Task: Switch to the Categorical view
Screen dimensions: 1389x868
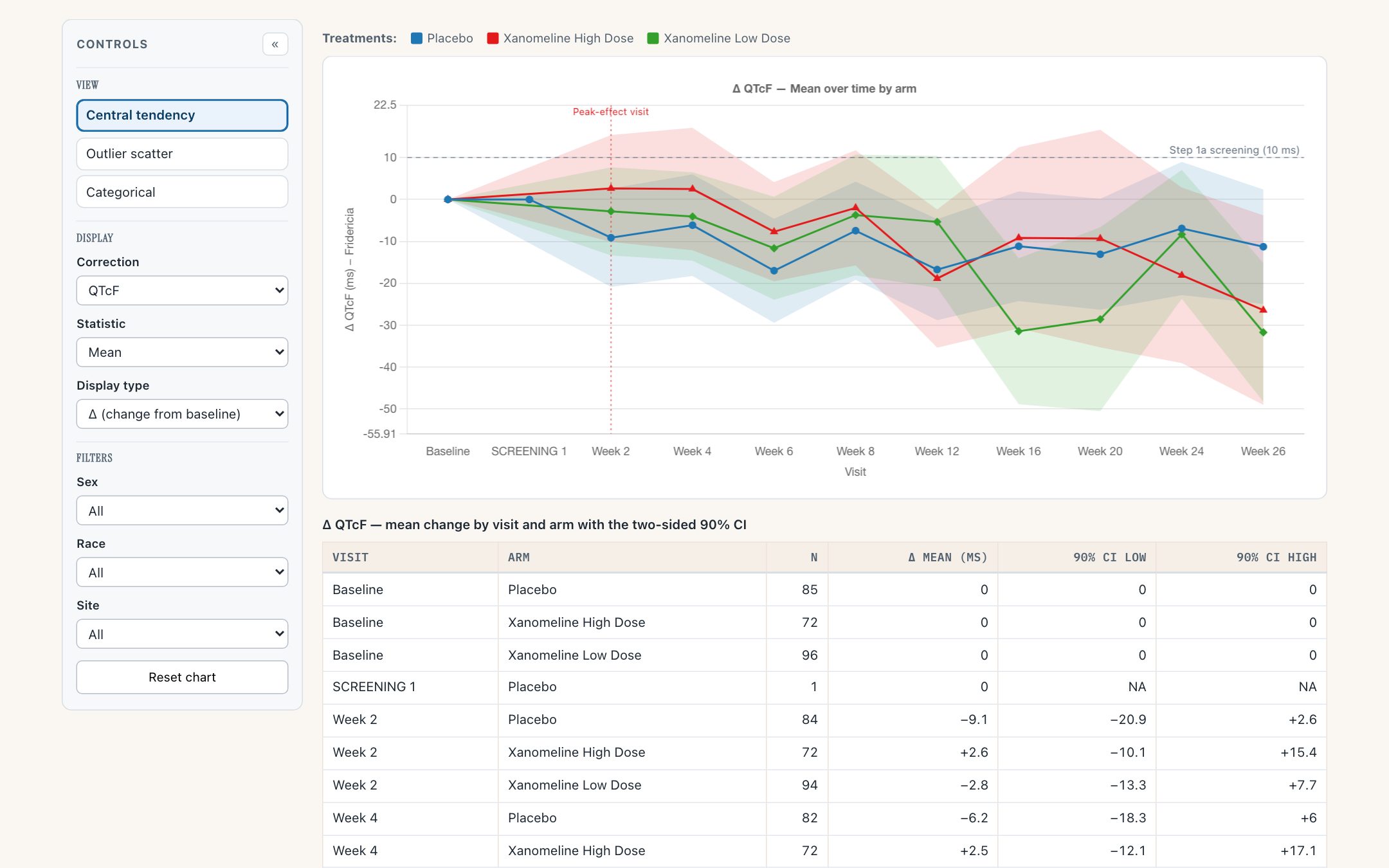Action: 182,192
